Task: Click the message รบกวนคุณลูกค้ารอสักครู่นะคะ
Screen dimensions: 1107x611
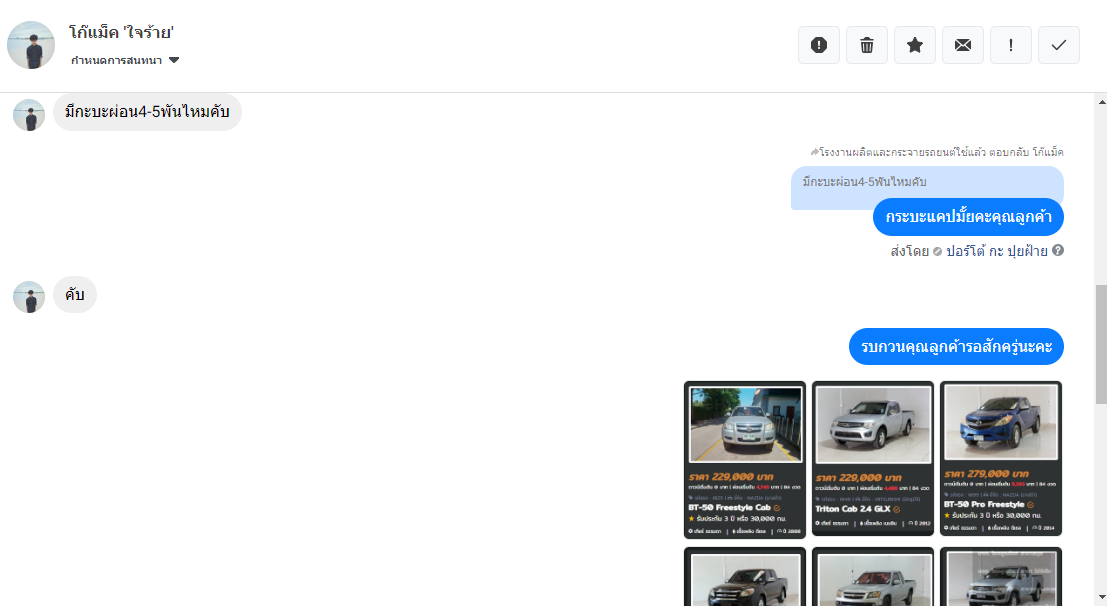Action: [x=956, y=347]
